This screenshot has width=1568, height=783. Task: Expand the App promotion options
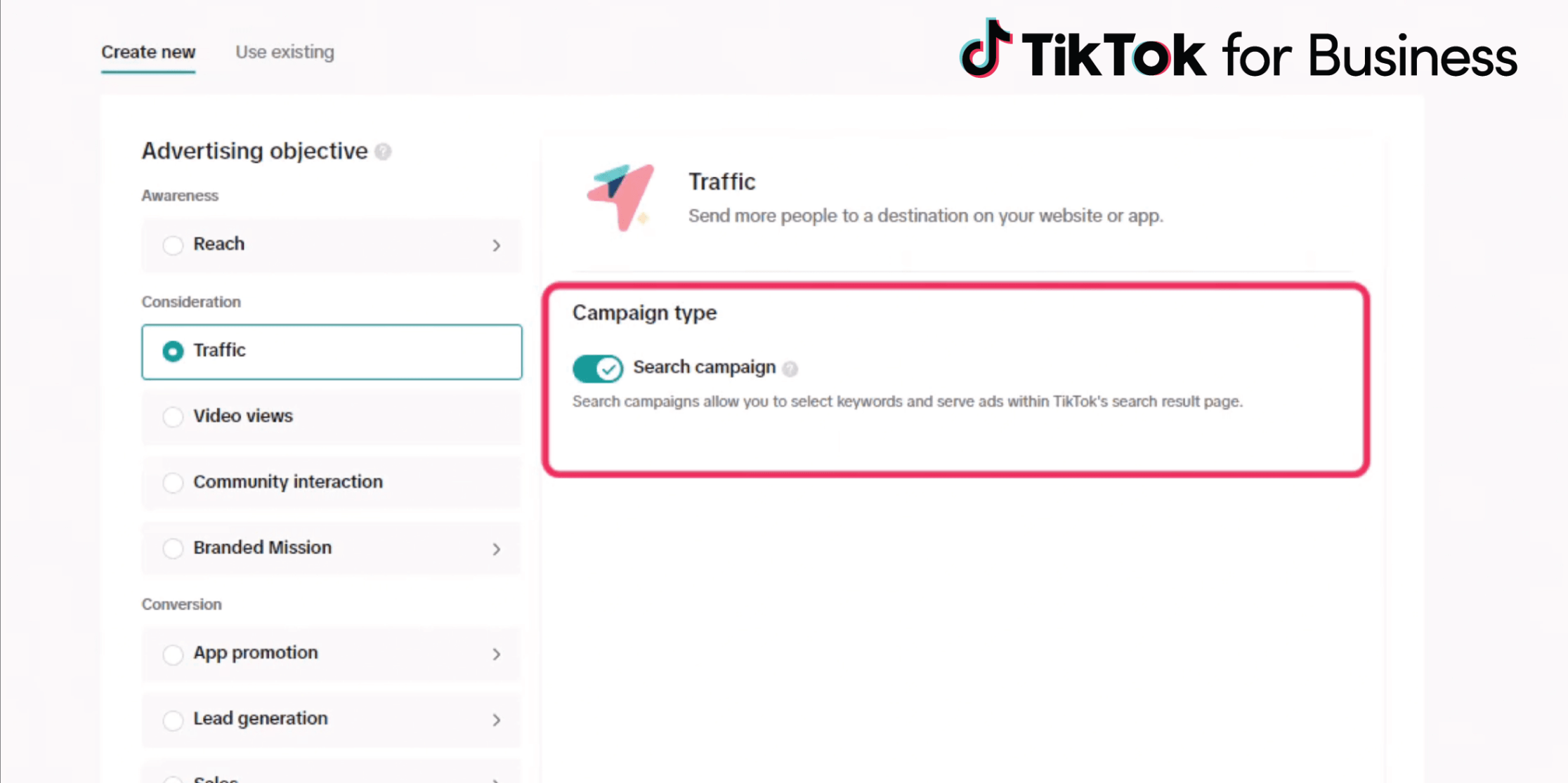tap(496, 654)
